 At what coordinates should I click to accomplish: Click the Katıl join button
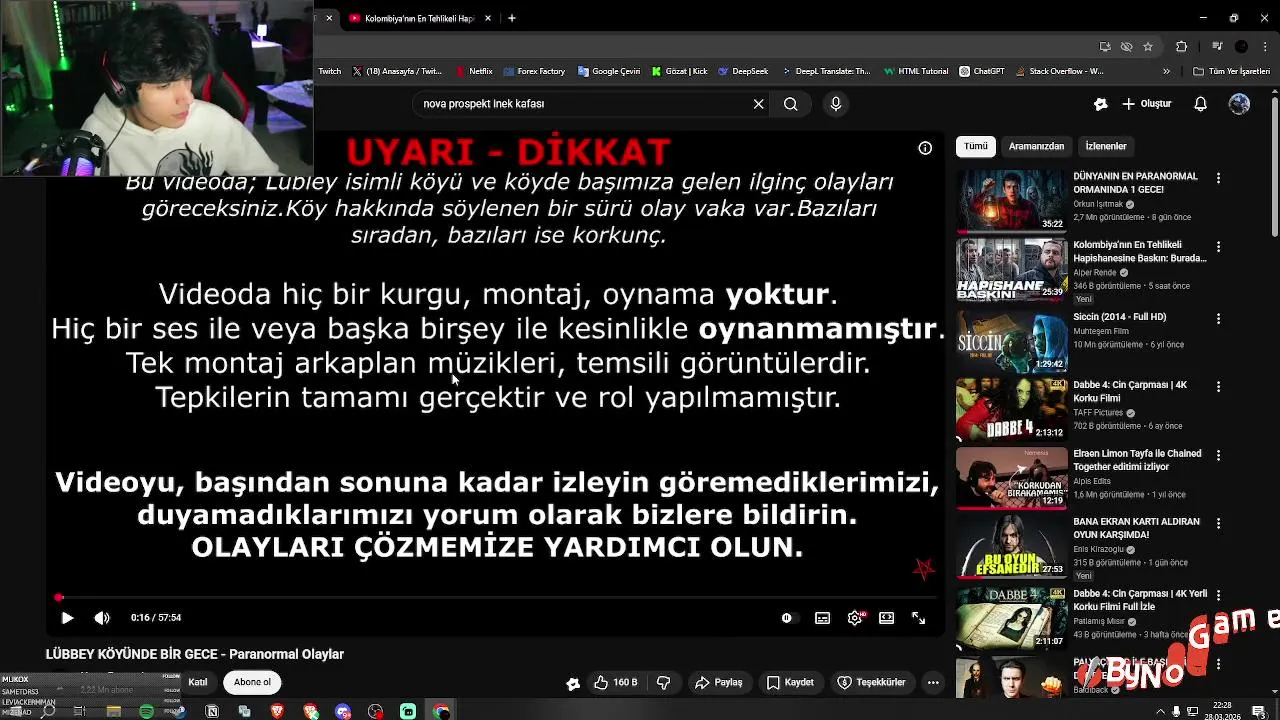198,682
